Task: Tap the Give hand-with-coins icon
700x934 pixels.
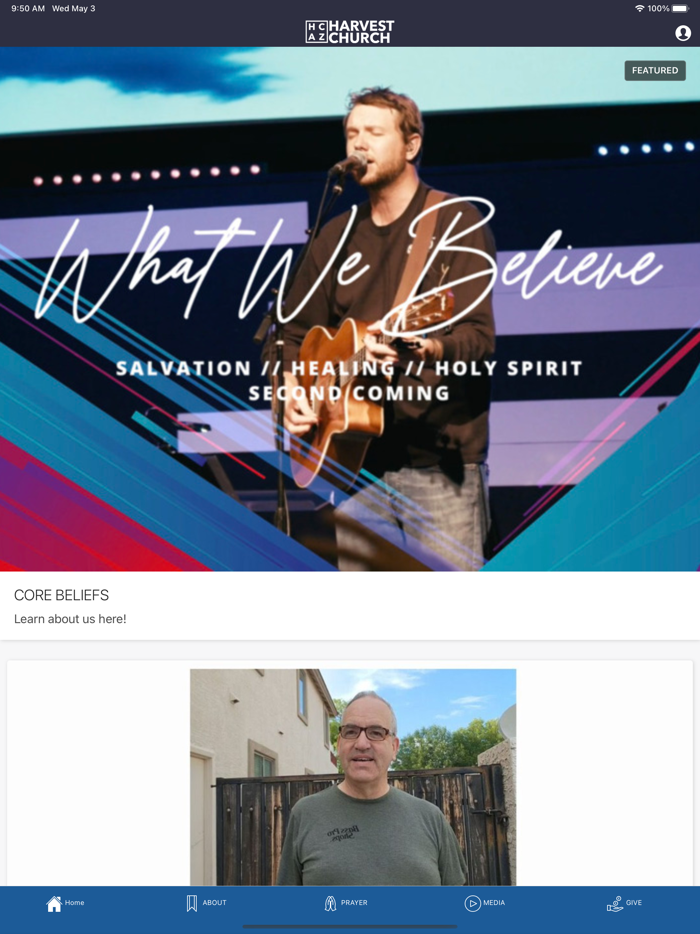Action: pyautogui.click(x=614, y=903)
